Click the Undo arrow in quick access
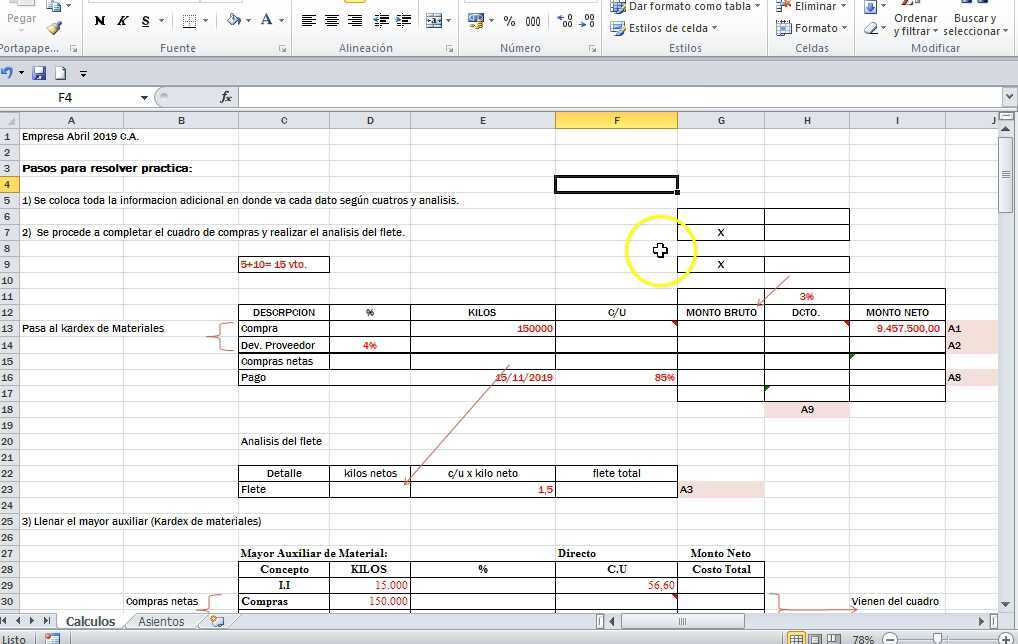The width and height of the screenshot is (1018, 644). [x=6, y=73]
